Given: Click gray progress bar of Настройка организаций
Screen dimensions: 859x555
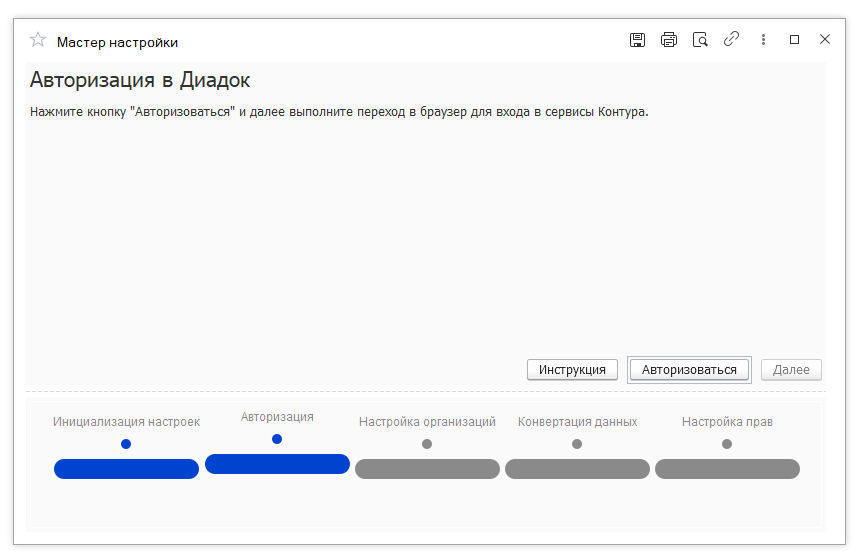Looking at the screenshot, I should point(427,469).
